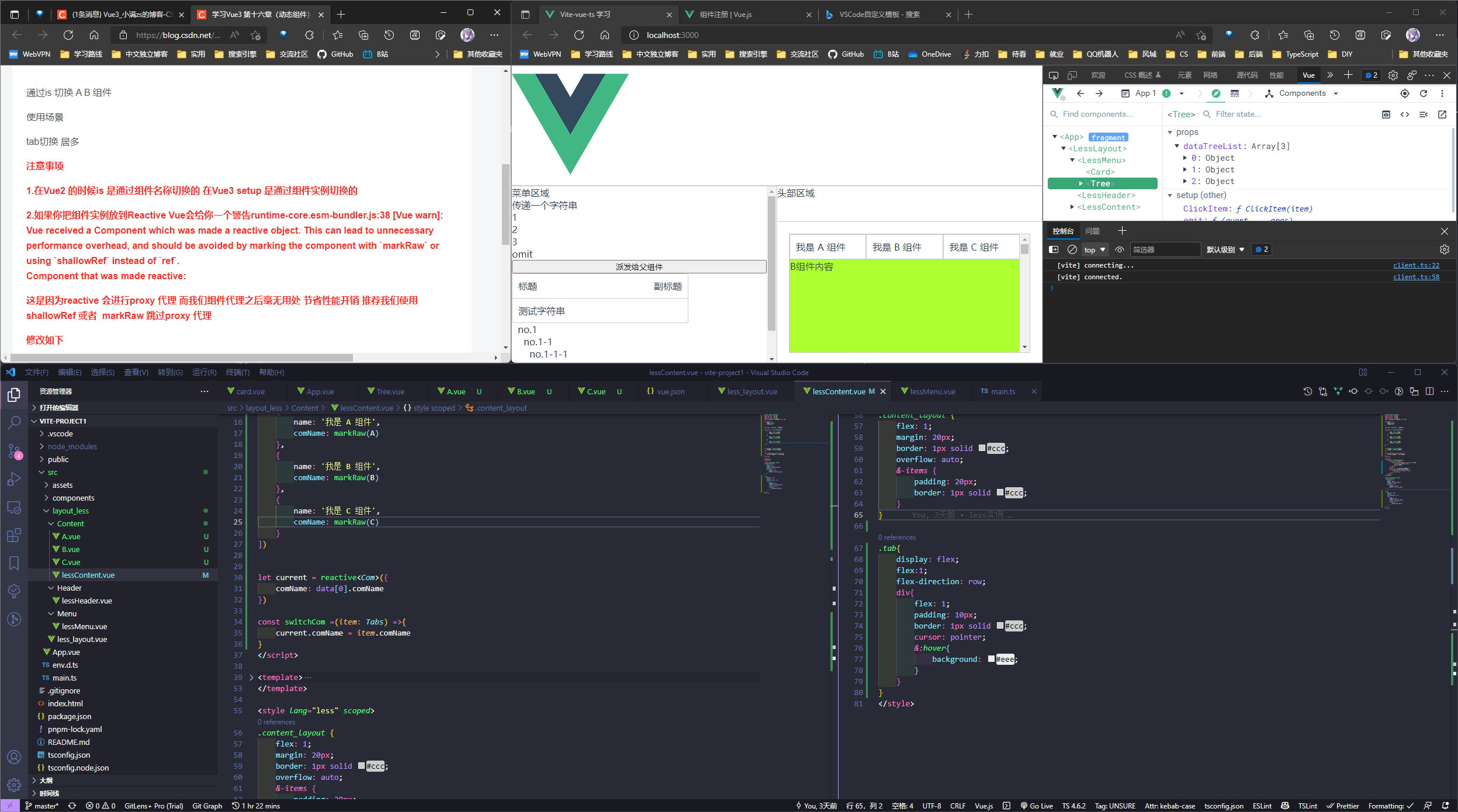Switch to 问题 tab in devtools drawer

1092,231
